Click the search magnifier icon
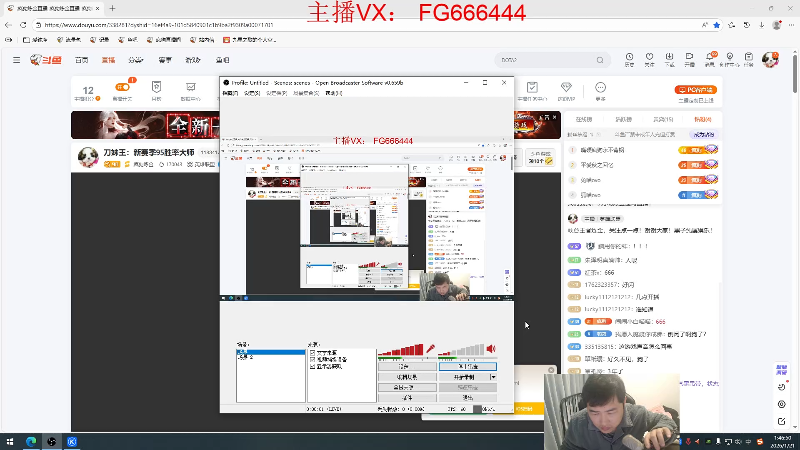This screenshot has height=450, width=800. (600, 60)
